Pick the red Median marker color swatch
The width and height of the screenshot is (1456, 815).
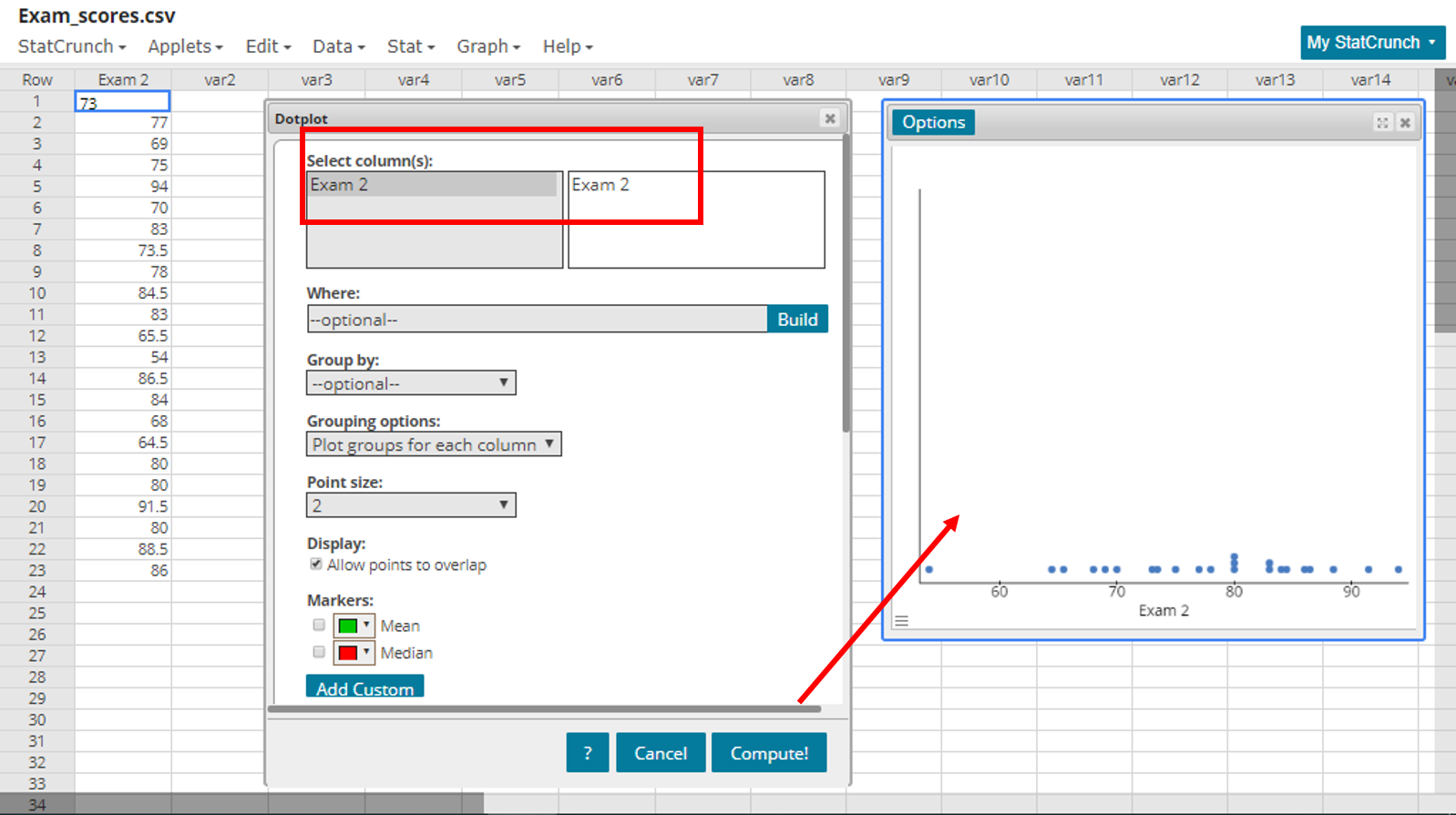click(x=354, y=653)
